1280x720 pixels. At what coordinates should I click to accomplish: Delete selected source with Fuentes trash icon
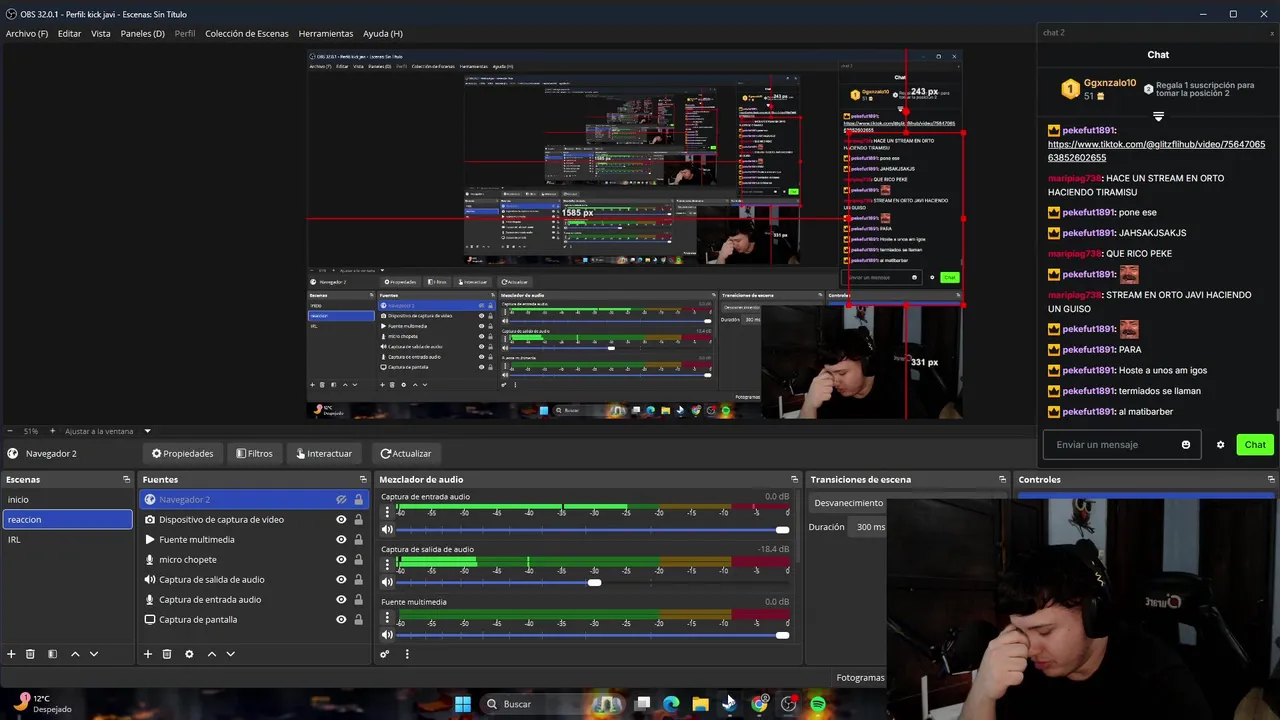(167, 654)
